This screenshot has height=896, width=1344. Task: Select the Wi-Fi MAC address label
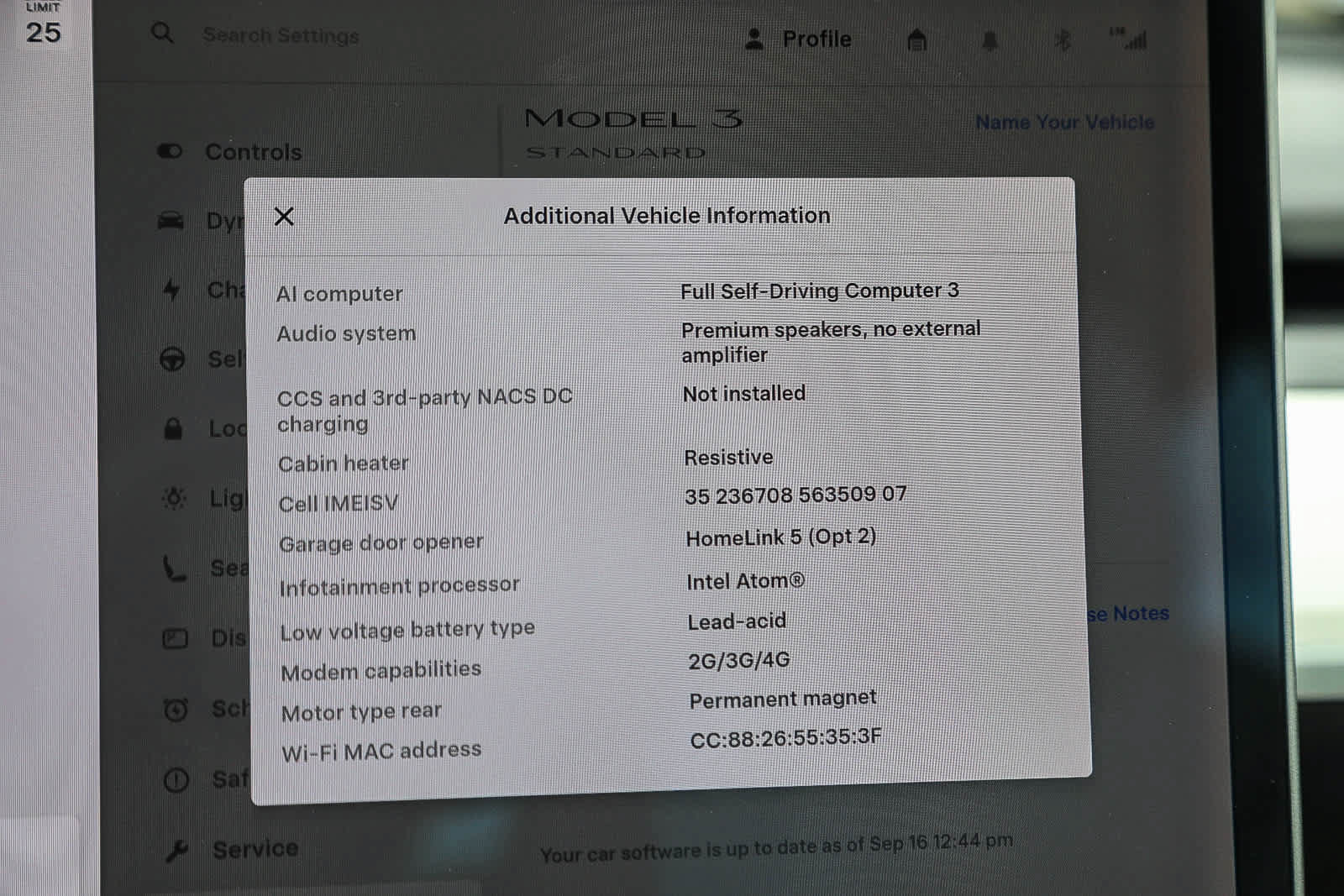381,751
